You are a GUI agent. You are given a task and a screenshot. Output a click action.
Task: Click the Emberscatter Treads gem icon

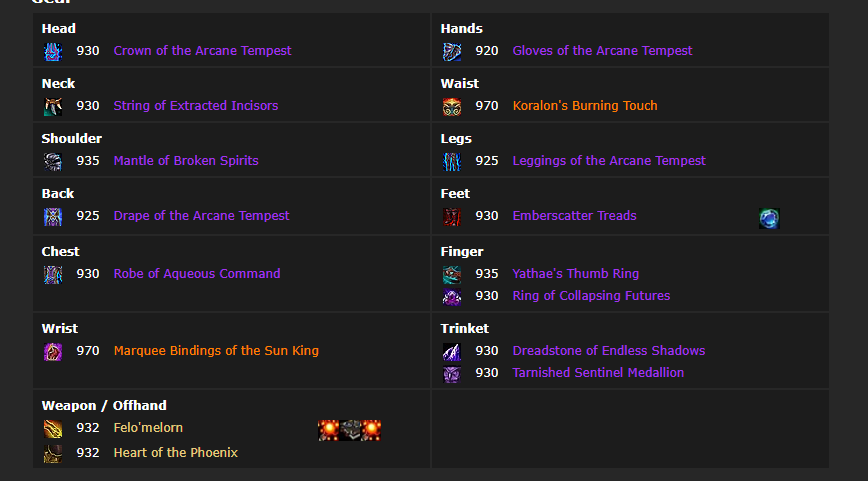pyautogui.click(x=768, y=218)
